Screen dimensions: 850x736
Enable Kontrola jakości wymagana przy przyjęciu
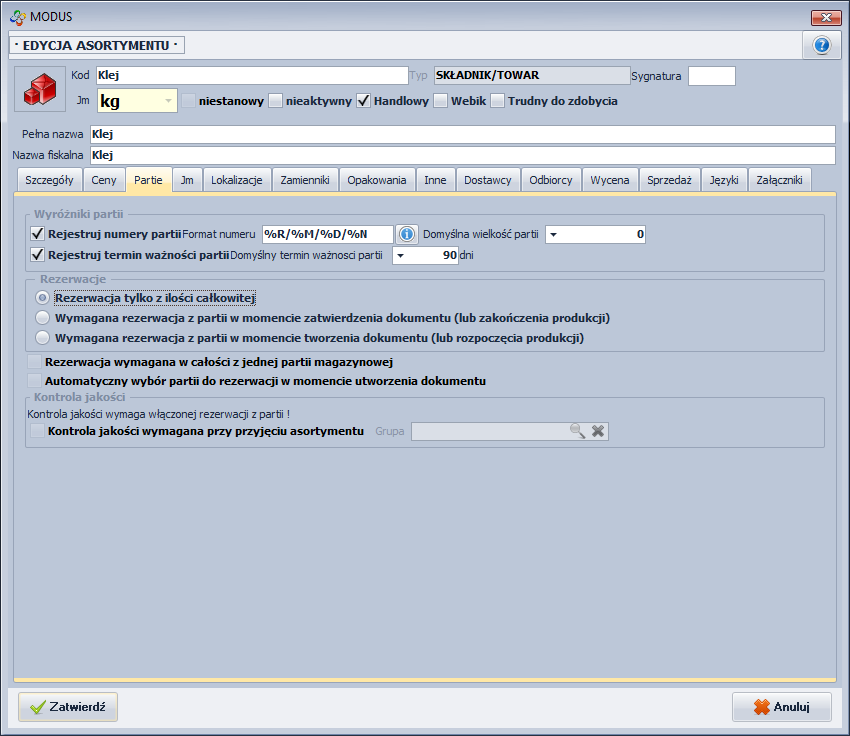38,431
